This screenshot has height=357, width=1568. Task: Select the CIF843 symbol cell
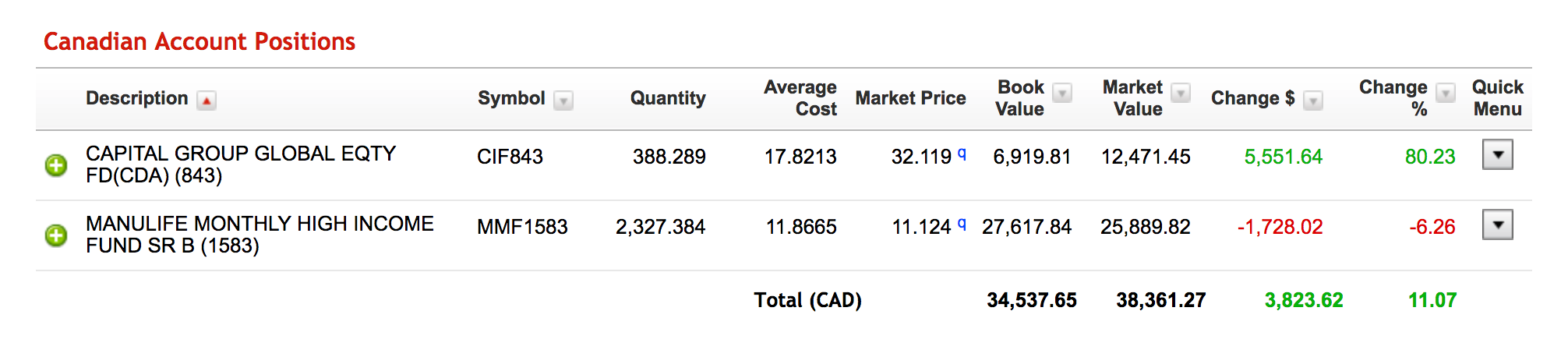[x=510, y=157]
